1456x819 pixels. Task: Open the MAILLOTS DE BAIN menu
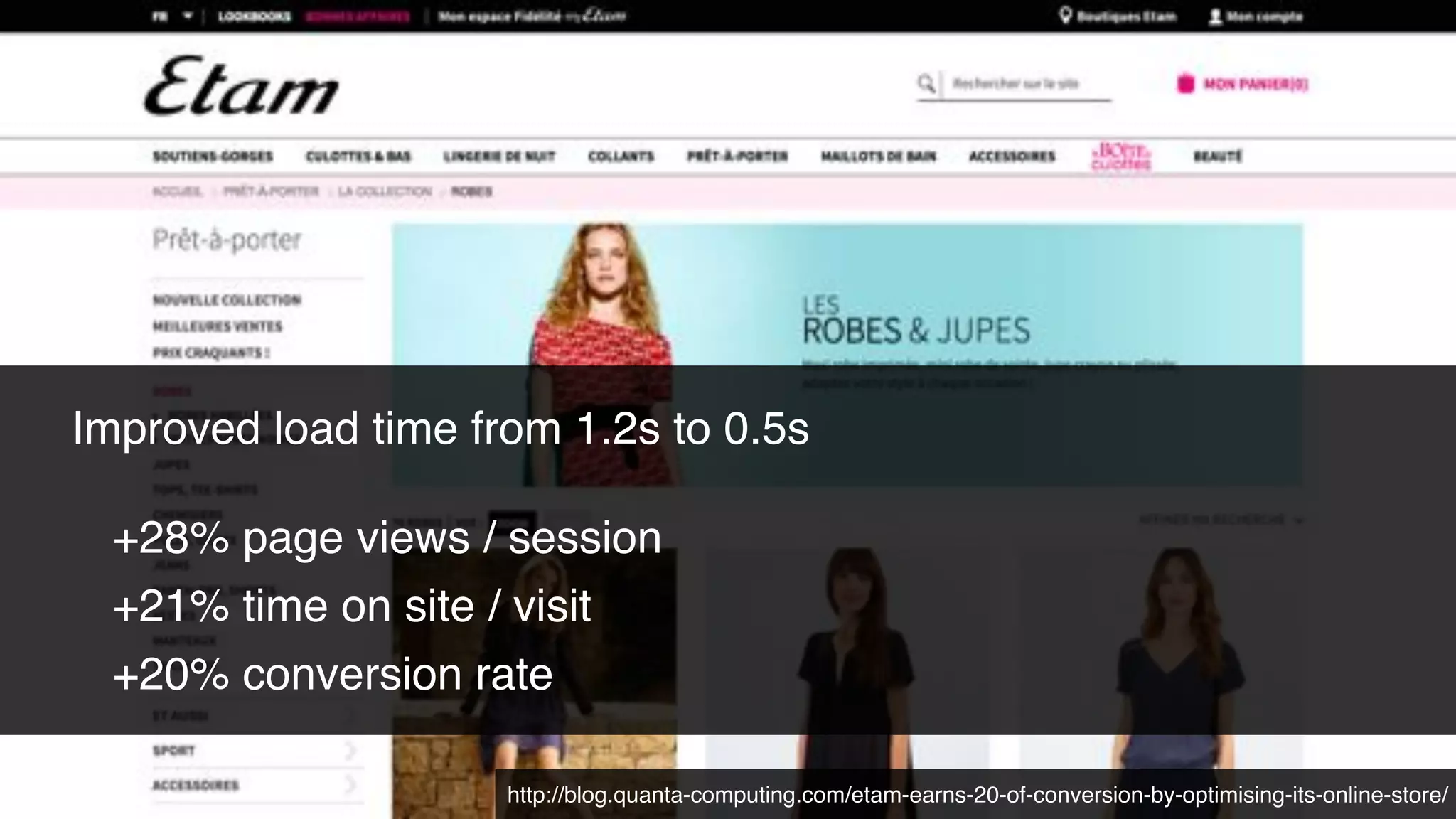878,156
